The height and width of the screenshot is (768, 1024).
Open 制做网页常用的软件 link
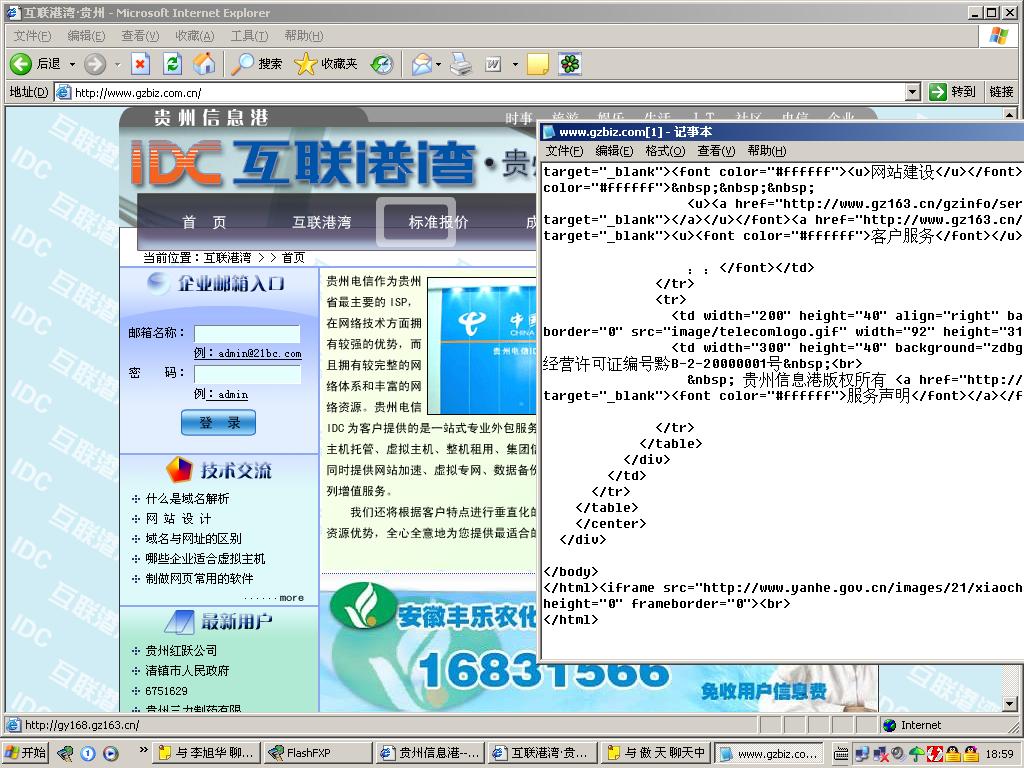[x=199, y=579]
